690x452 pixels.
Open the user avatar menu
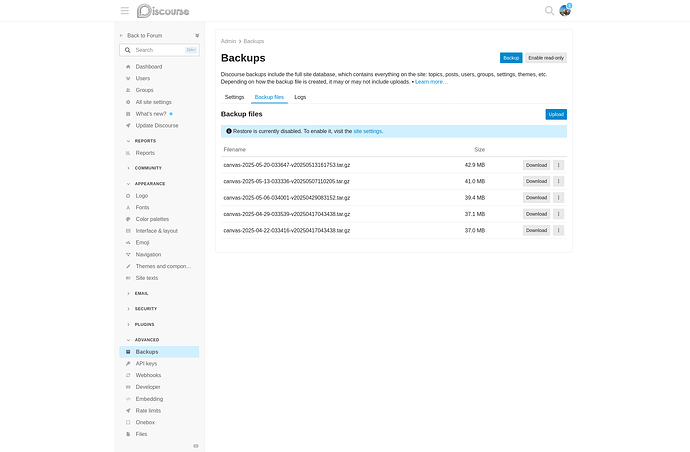click(565, 11)
